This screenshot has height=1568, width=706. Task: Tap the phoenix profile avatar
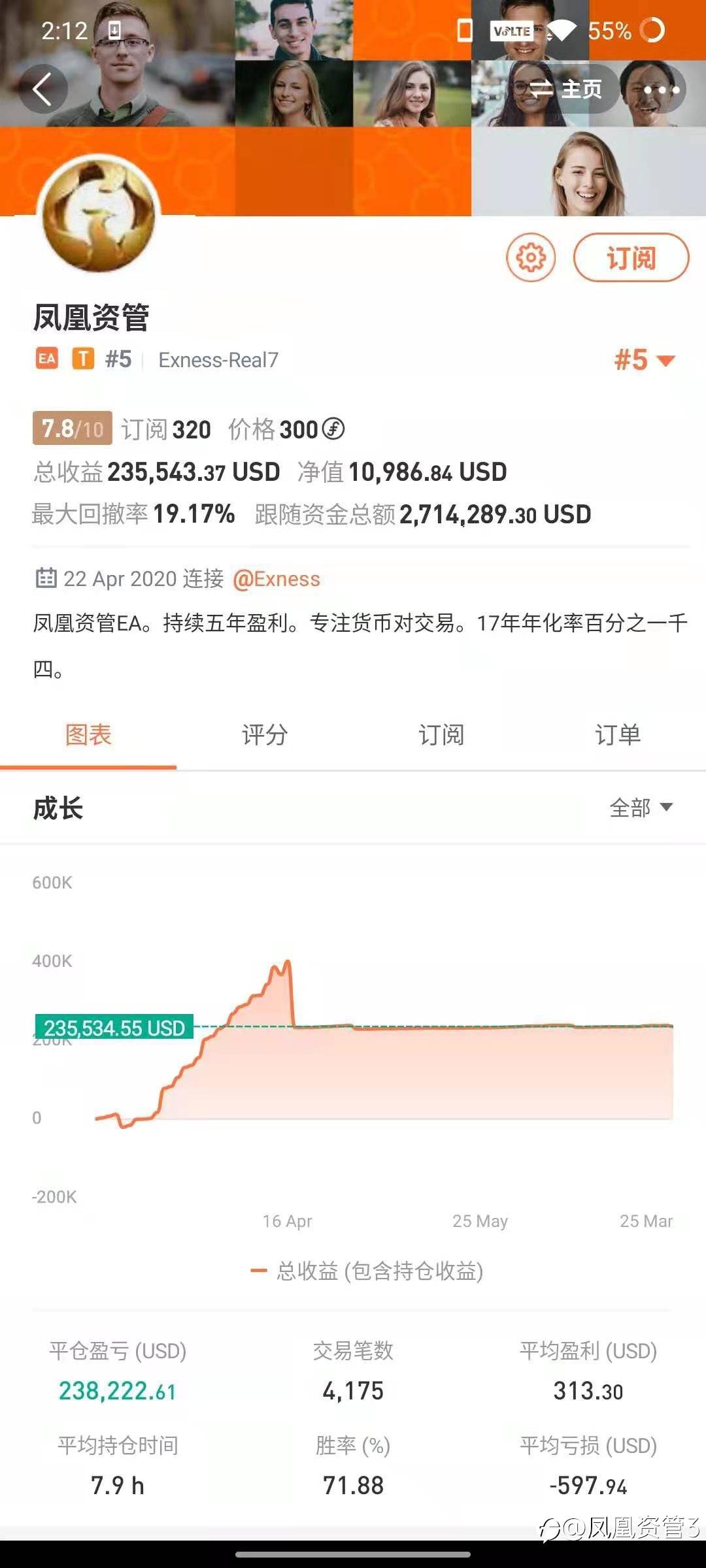click(x=99, y=215)
